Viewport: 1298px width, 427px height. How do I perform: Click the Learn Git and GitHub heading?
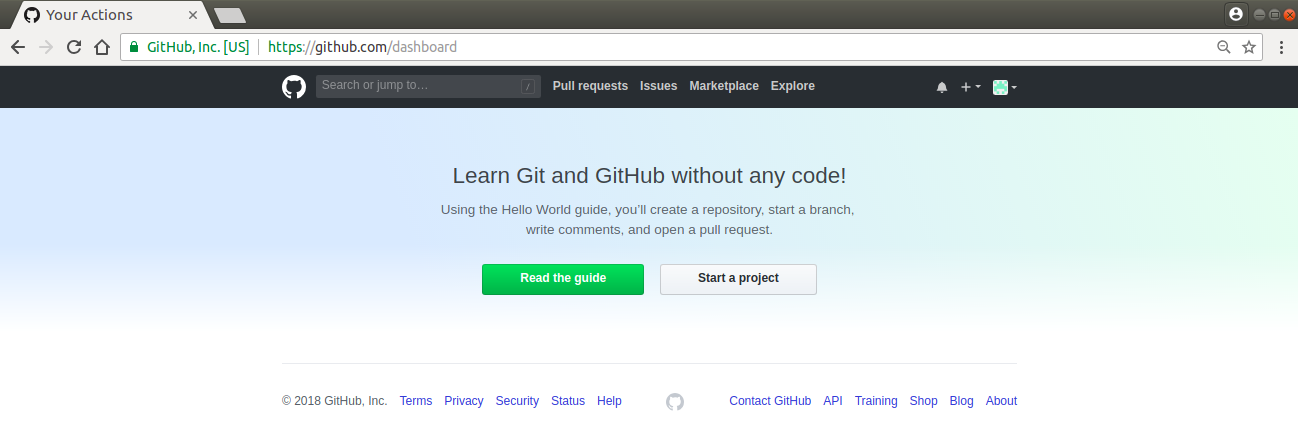(649, 176)
